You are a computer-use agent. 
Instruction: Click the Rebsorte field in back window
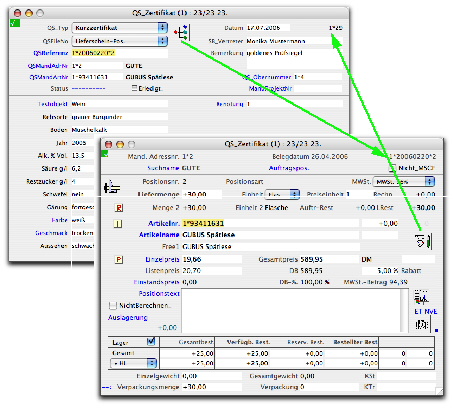(120, 117)
